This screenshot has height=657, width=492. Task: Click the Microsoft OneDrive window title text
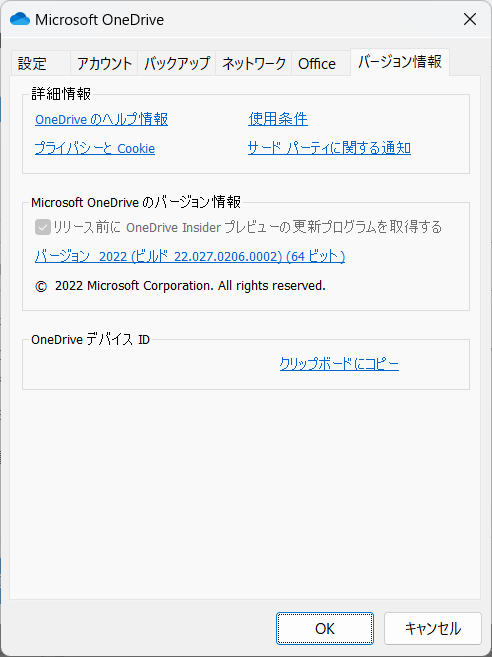[x=99, y=20]
